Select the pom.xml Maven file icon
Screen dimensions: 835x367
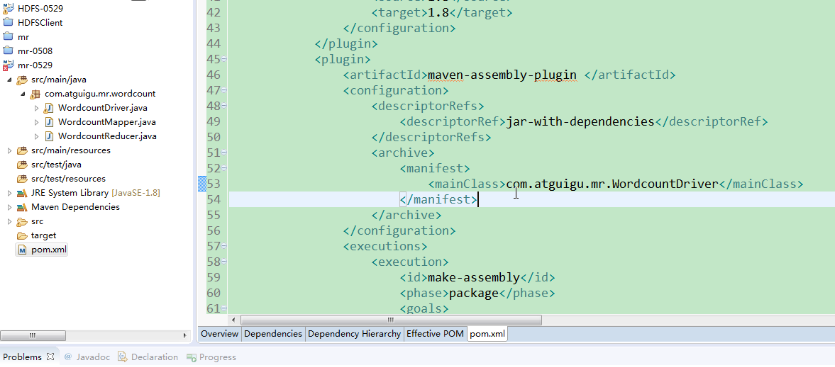click(x=22, y=249)
